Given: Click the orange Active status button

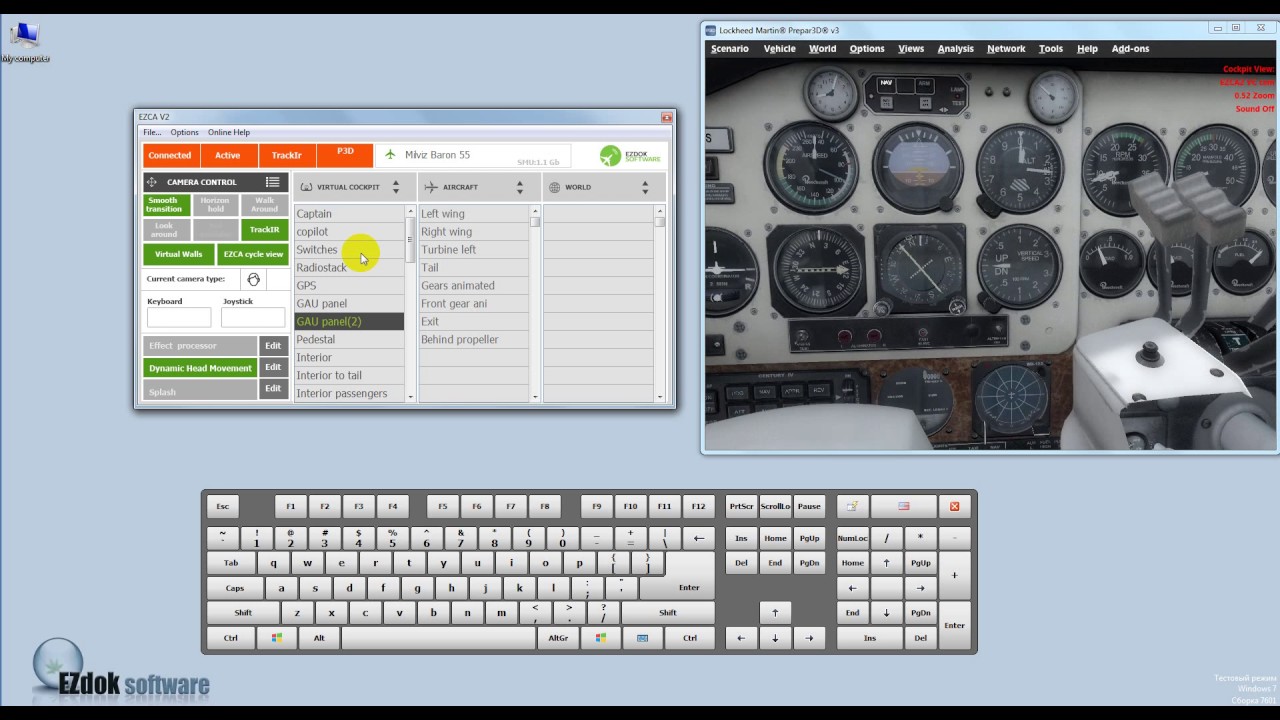Looking at the screenshot, I should pos(228,155).
